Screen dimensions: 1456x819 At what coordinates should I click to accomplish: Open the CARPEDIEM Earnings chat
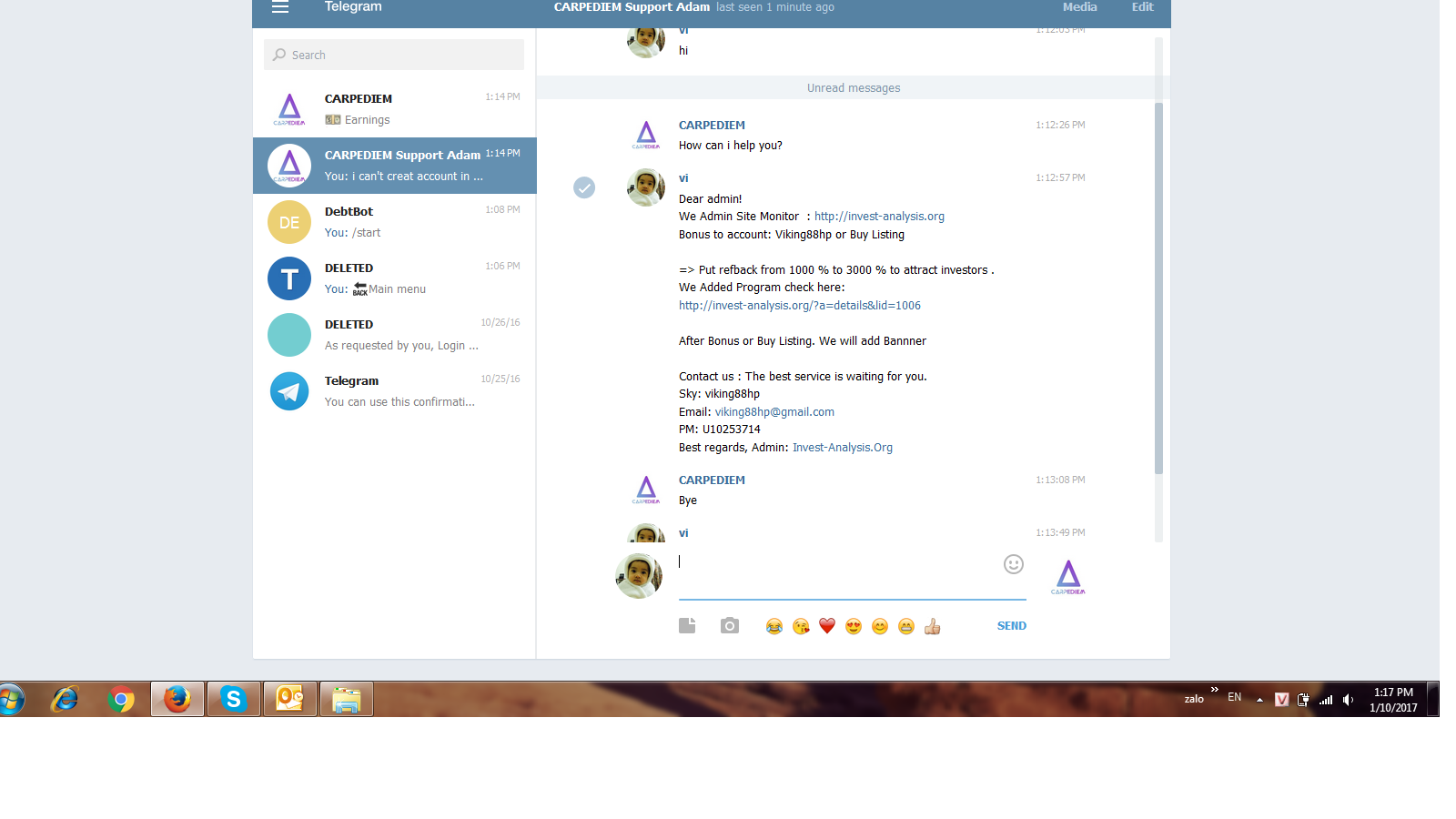pyautogui.click(x=395, y=109)
